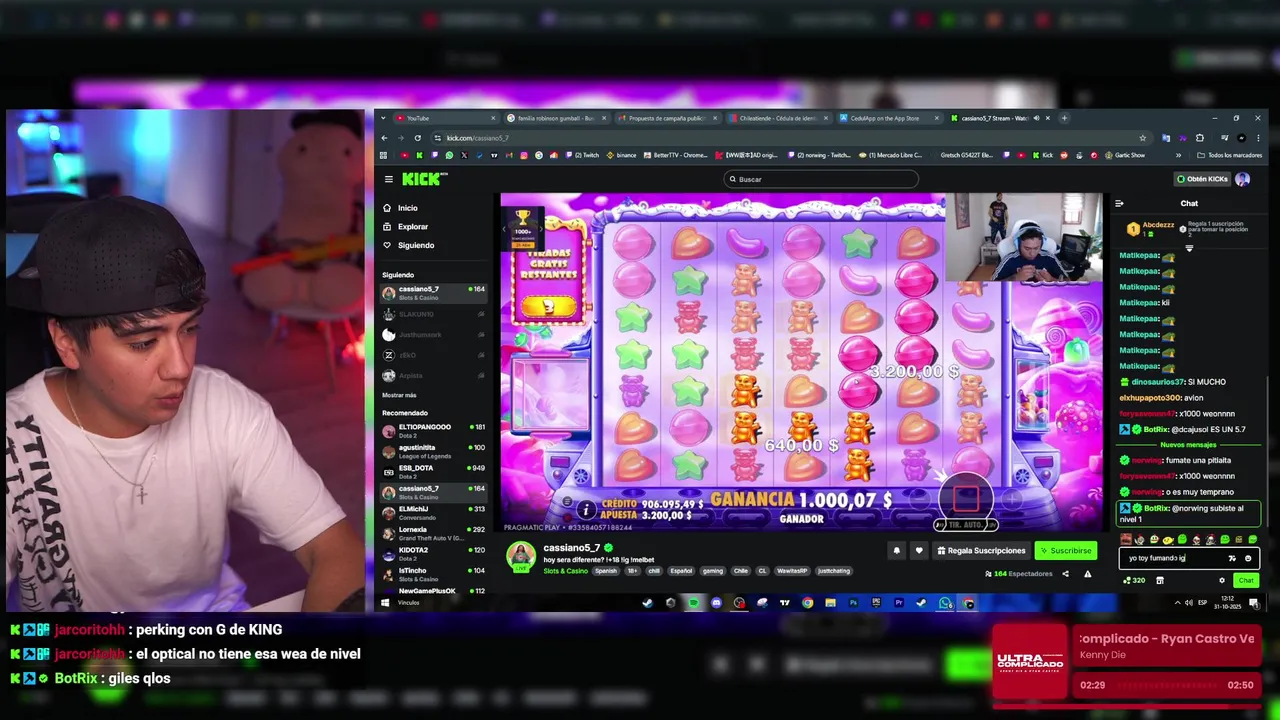Open emote picker smiley in chat
The width and height of the screenshot is (1280, 720).
pos(1247,559)
